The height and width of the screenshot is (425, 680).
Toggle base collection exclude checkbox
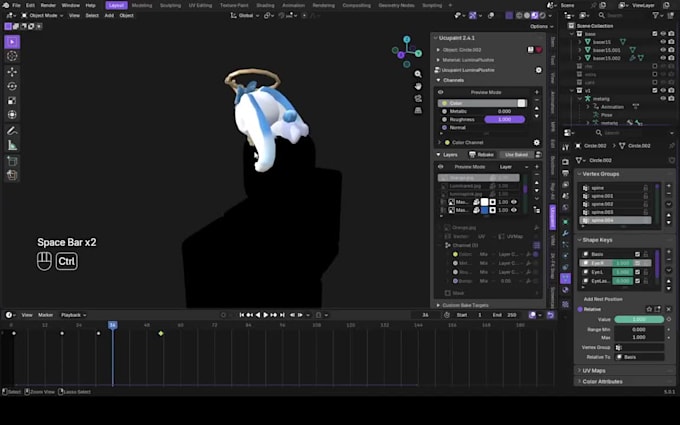[654, 33]
